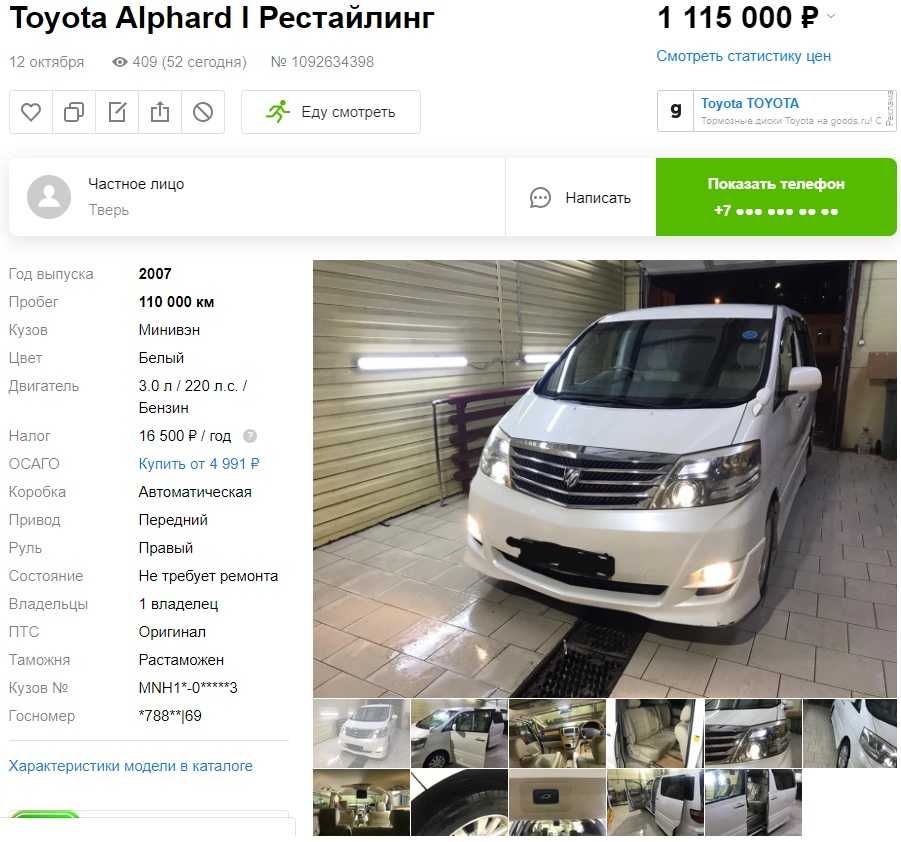Open Смотреть статистику цен link
Viewport: 901px width, 842px height.
(x=744, y=56)
